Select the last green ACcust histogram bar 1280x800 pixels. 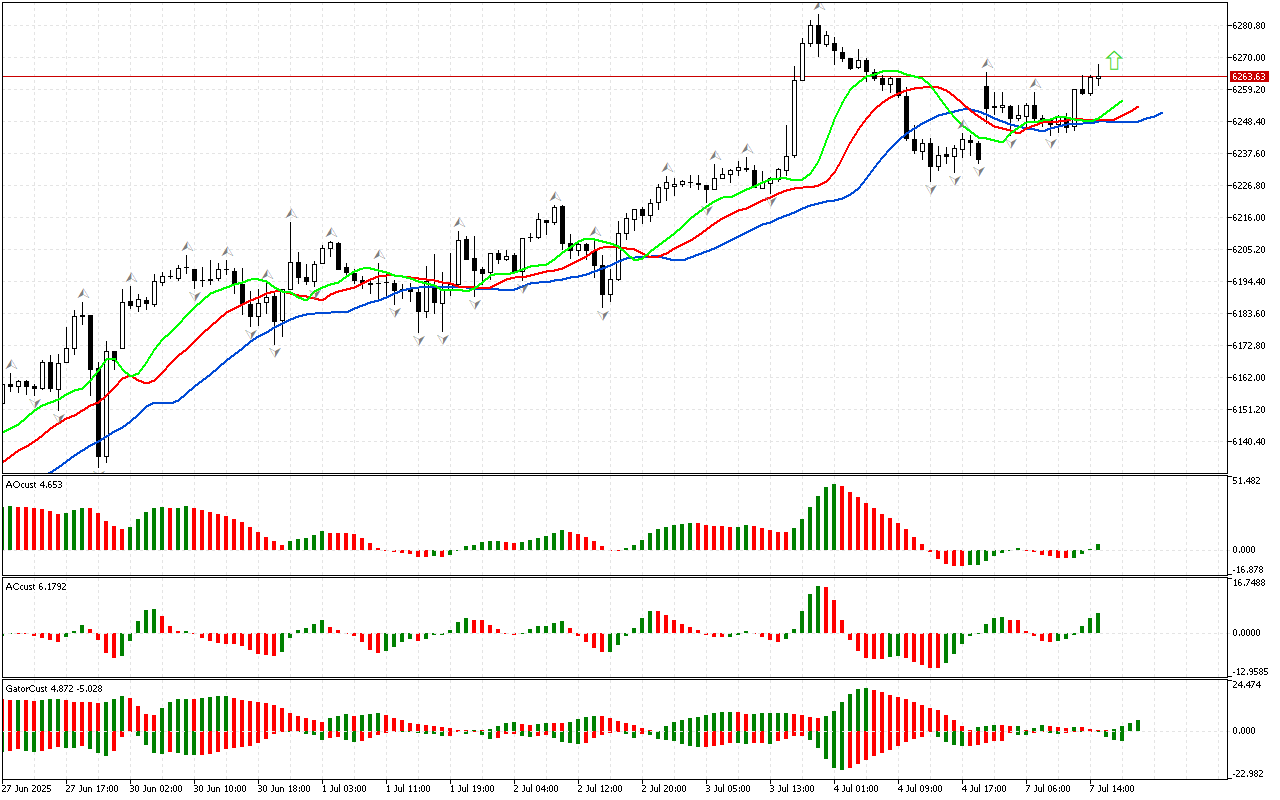[1098, 622]
